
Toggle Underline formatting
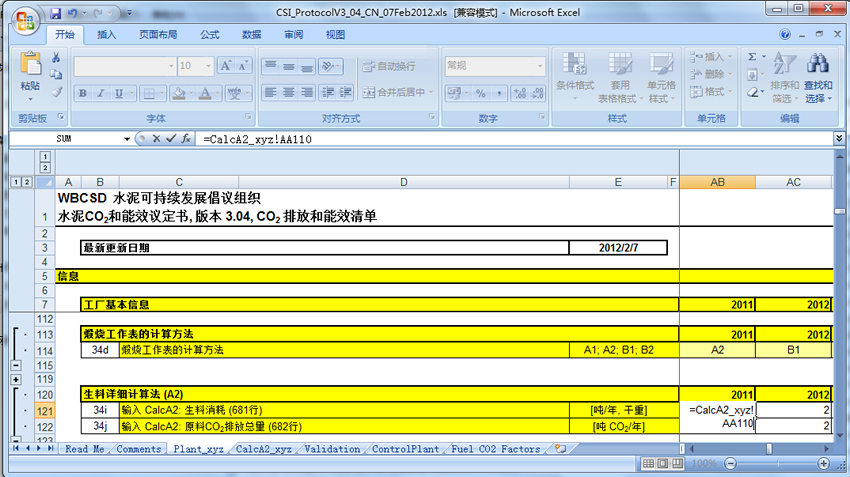coord(119,93)
